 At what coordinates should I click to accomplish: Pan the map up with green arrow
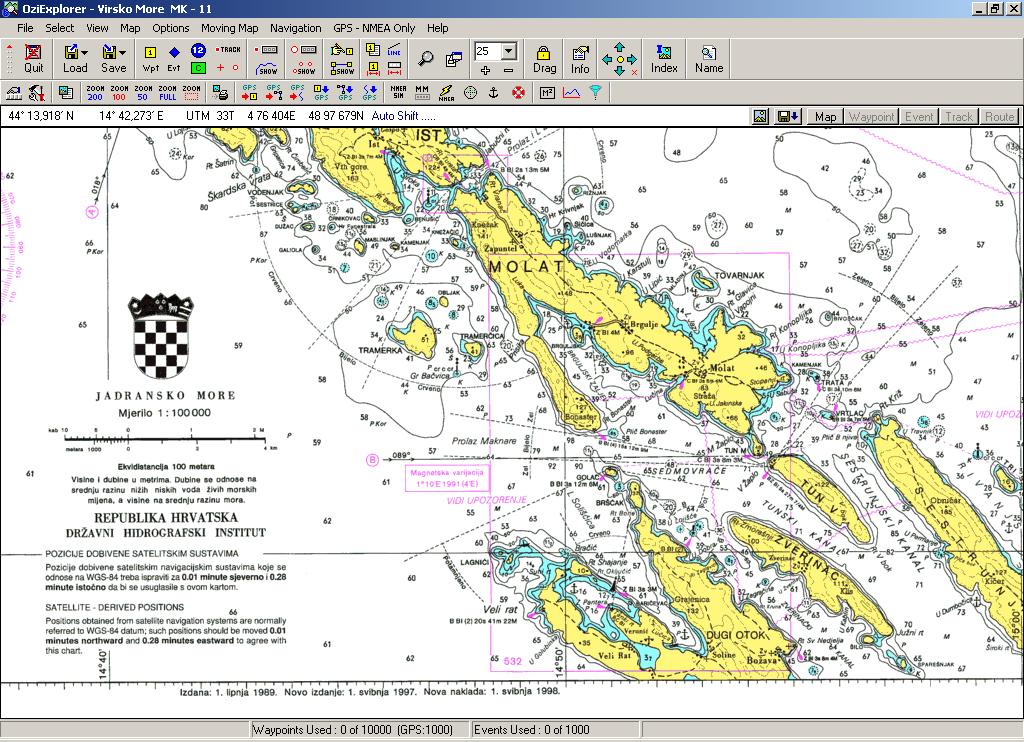pyautogui.click(x=619, y=47)
